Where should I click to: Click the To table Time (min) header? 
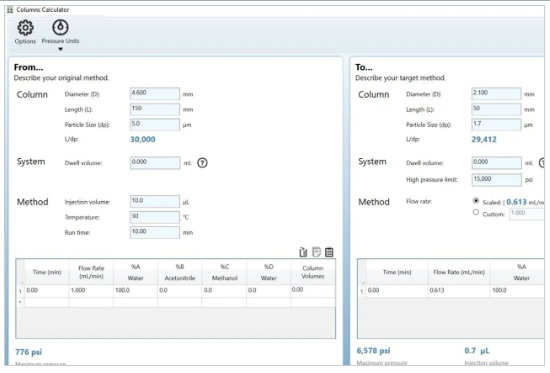coord(397,272)
